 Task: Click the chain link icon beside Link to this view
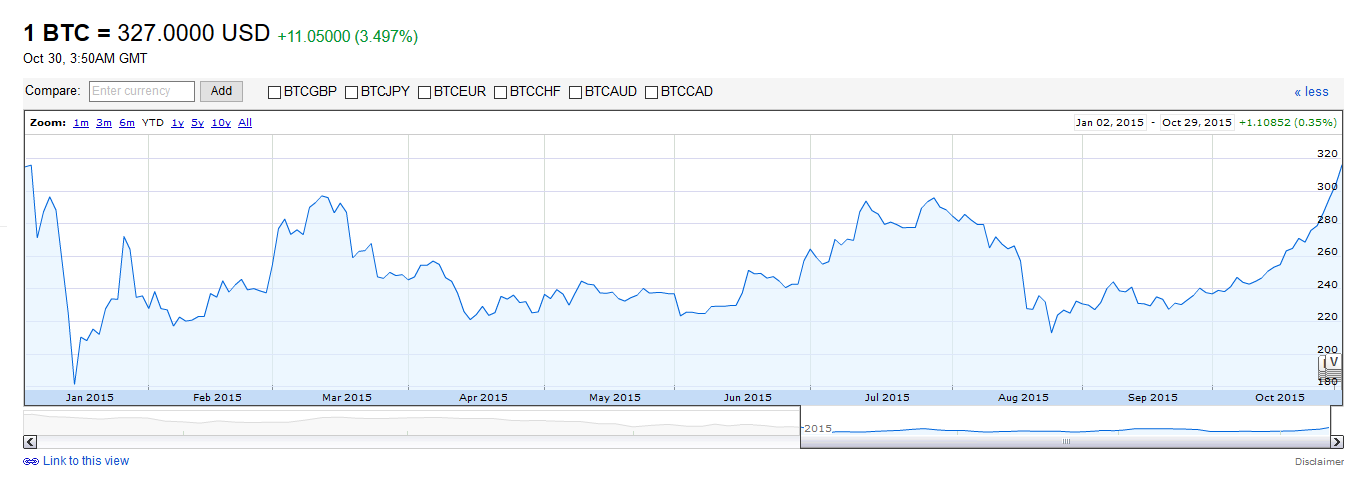pos(31,461)
